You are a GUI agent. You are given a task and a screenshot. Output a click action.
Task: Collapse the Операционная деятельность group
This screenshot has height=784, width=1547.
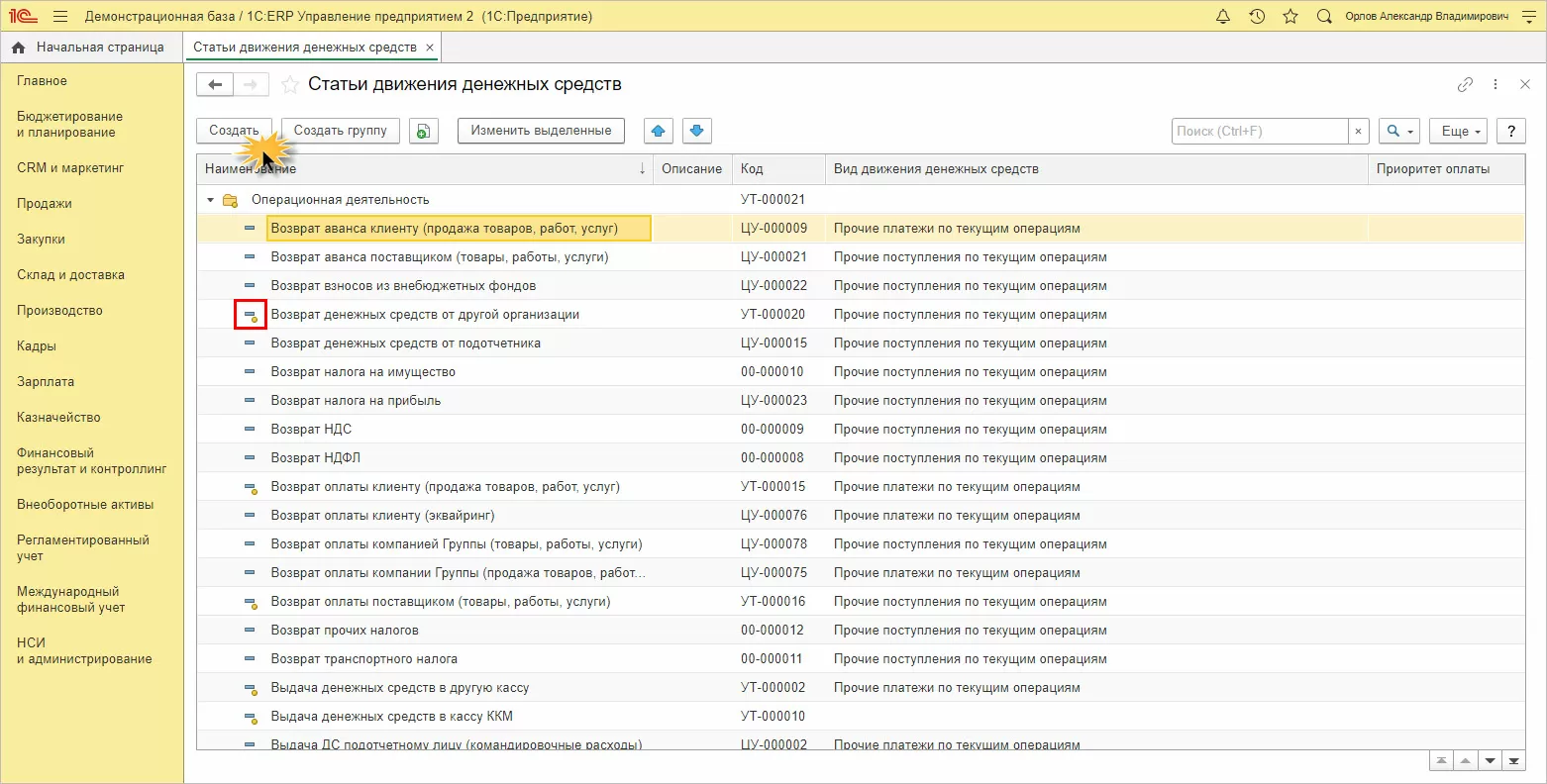pos(211,200)
